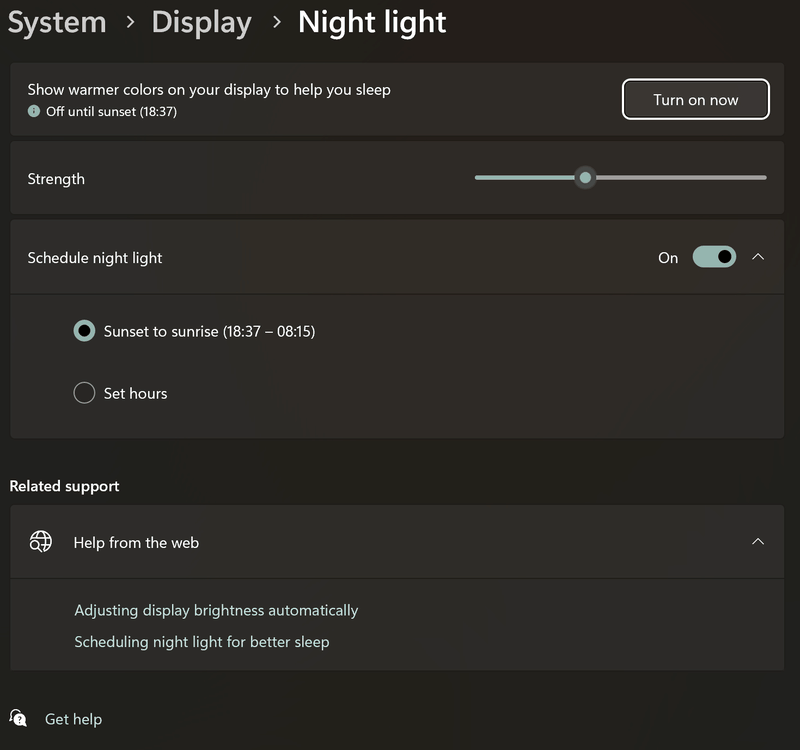Click the Night light page title
Viewport: 800px width, 750px height.
click(372, 22)
